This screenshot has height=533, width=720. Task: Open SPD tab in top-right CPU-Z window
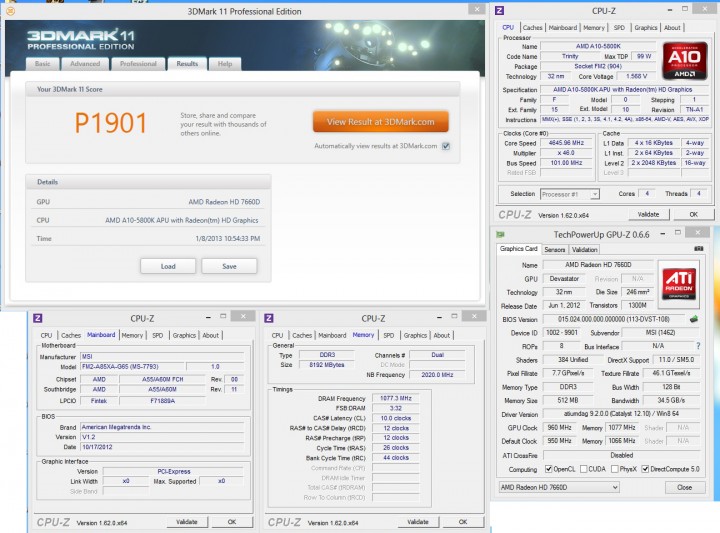619,28
